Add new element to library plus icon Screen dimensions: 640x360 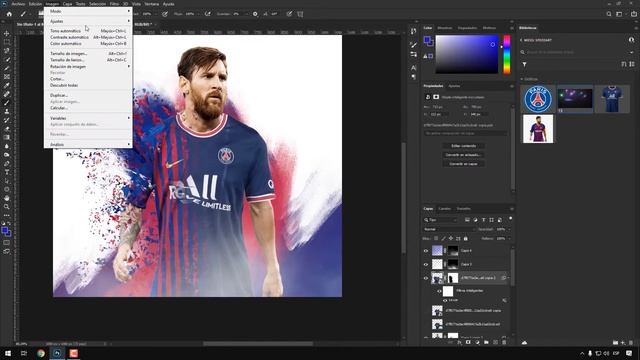point(623,342)
